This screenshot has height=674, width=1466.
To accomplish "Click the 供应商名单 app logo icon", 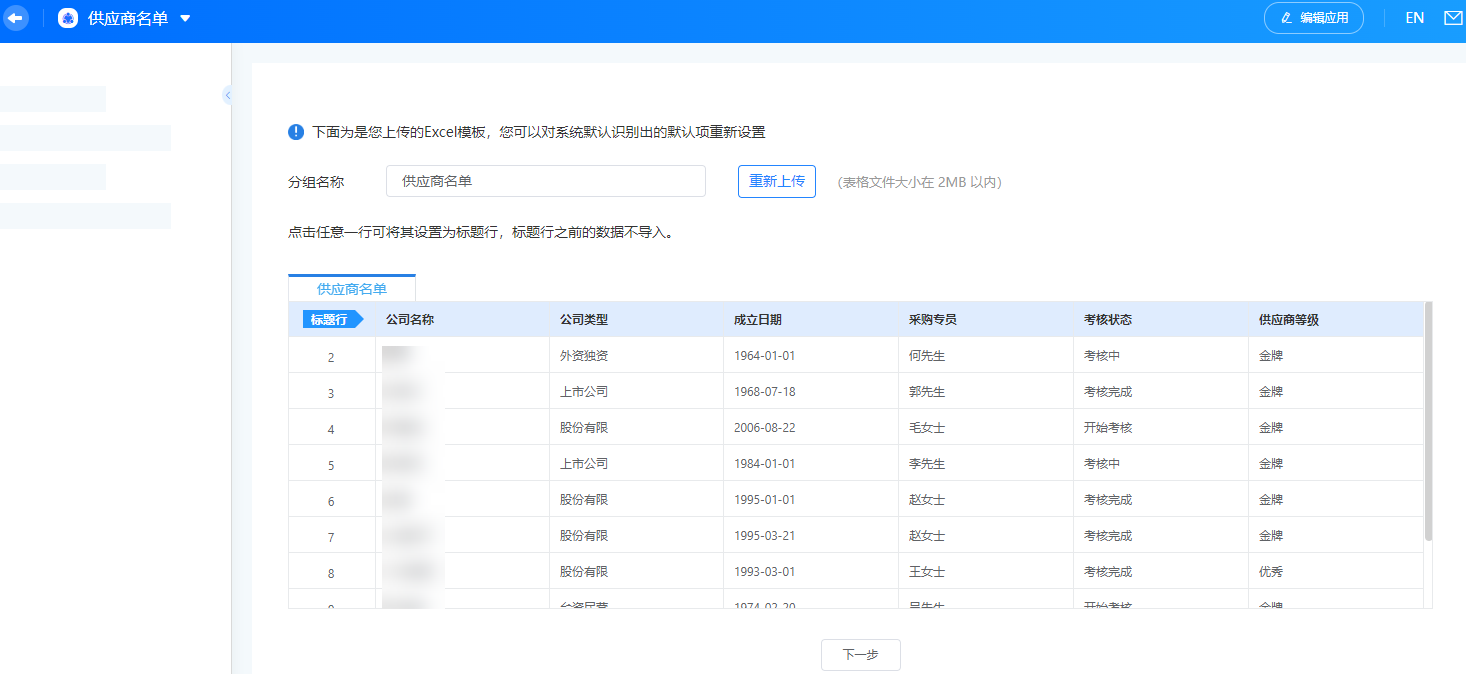I will click(68, 18).
